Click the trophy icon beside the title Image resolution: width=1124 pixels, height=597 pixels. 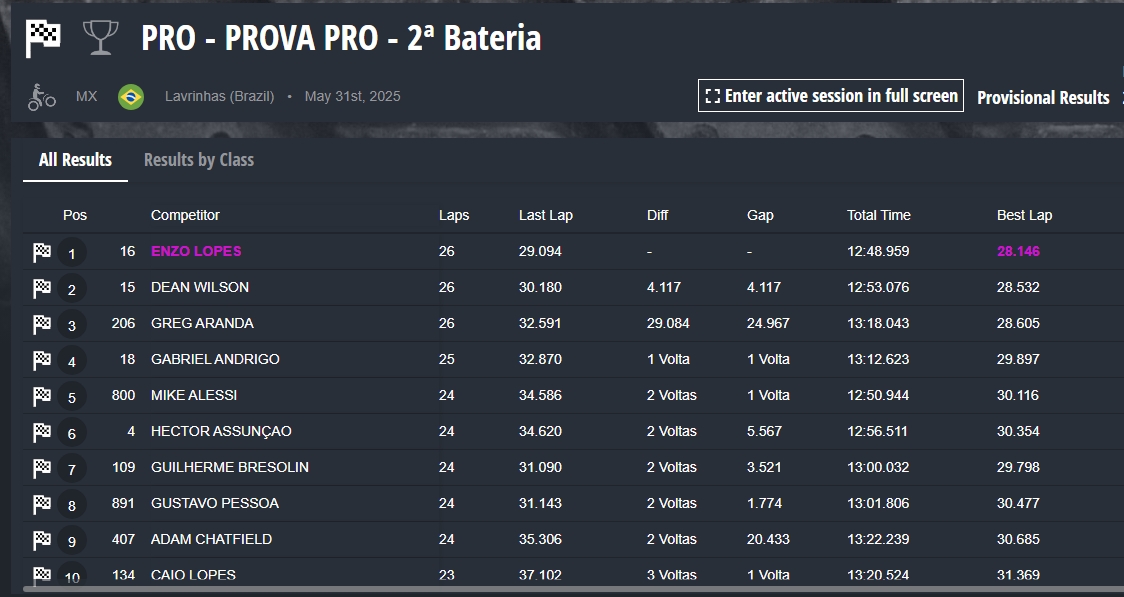(100, 37)
